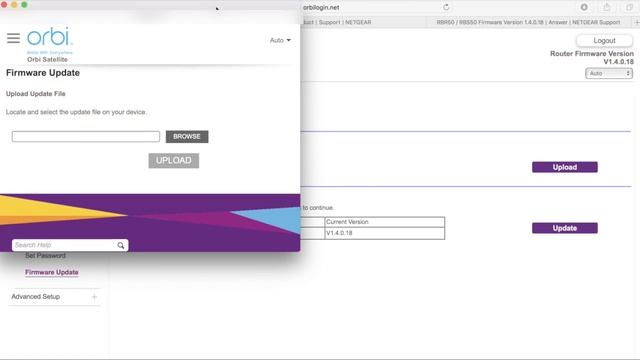This screenshot has width=640, height=360.
Task: Expand Advanced Setup in router sidebar
Action: tap(36, 297)
